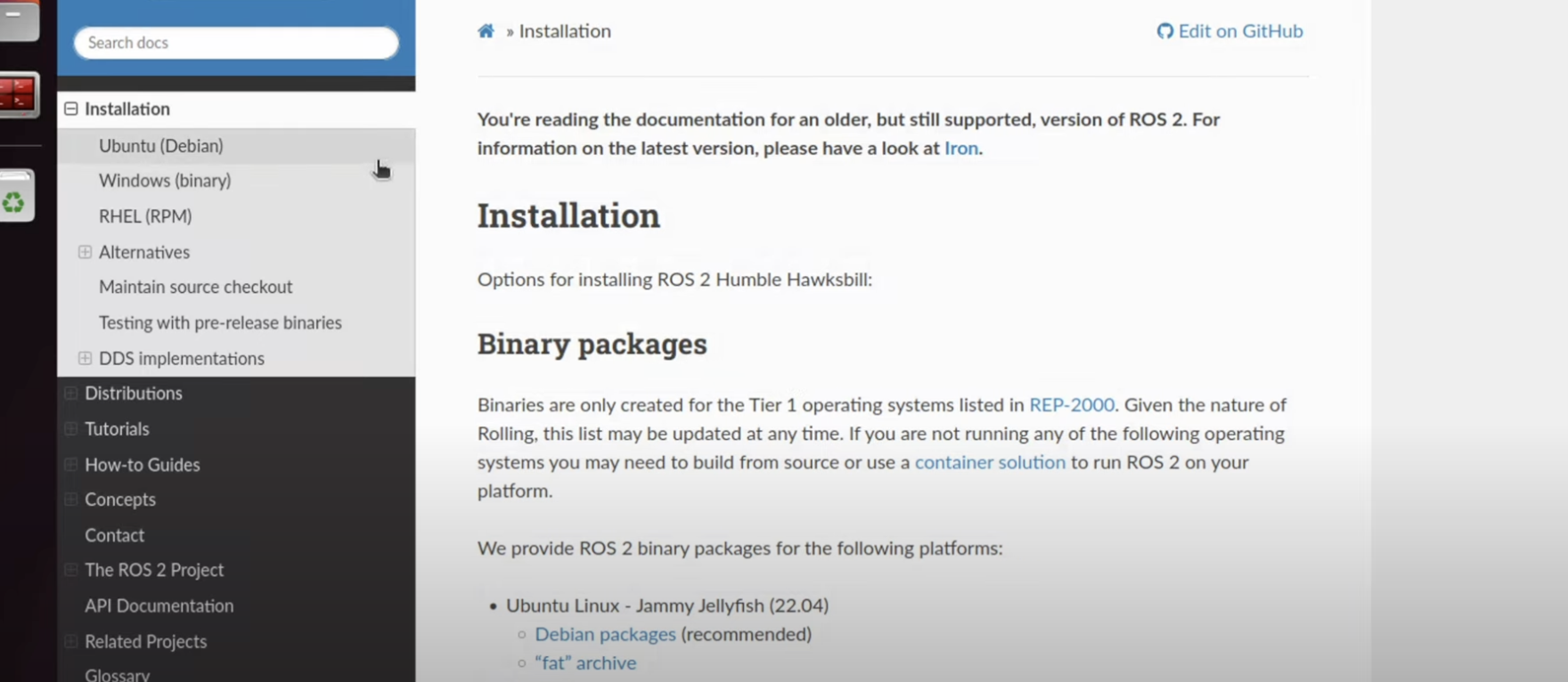Click Edit on GitHub link
Image resolution: width=1568 pixels, height=682 pixels.
coord(1229,31)
